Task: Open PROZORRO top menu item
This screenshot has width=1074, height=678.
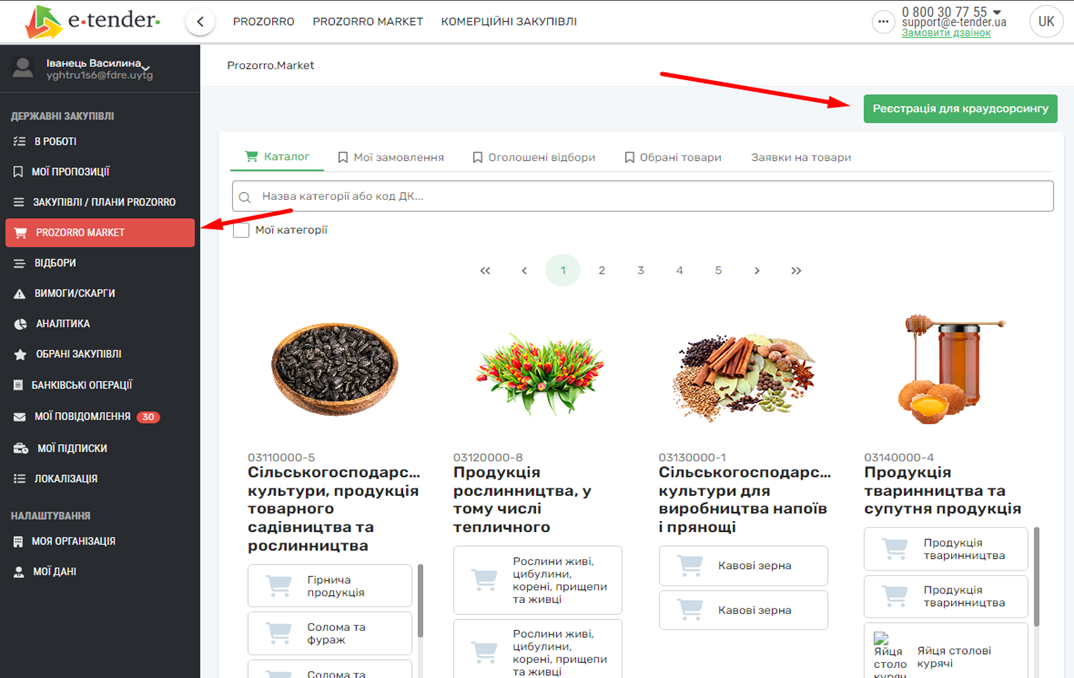Action: pos(264,22)
